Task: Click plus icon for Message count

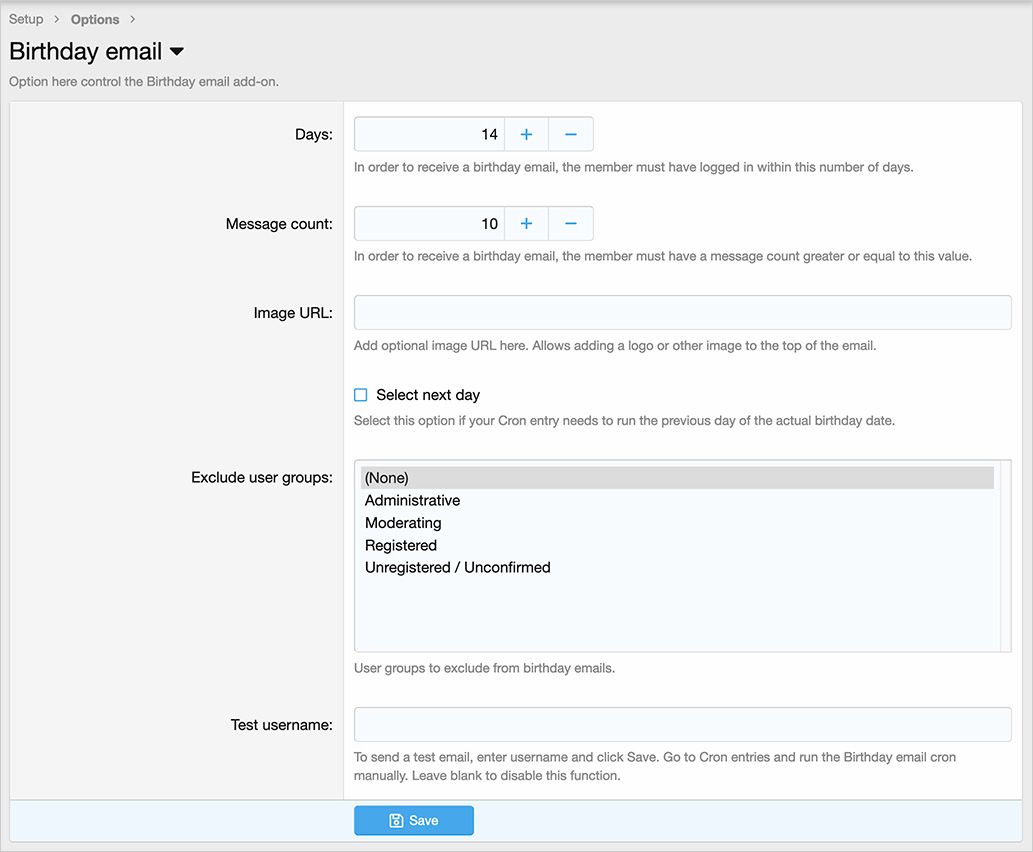Action: point(526,224)
